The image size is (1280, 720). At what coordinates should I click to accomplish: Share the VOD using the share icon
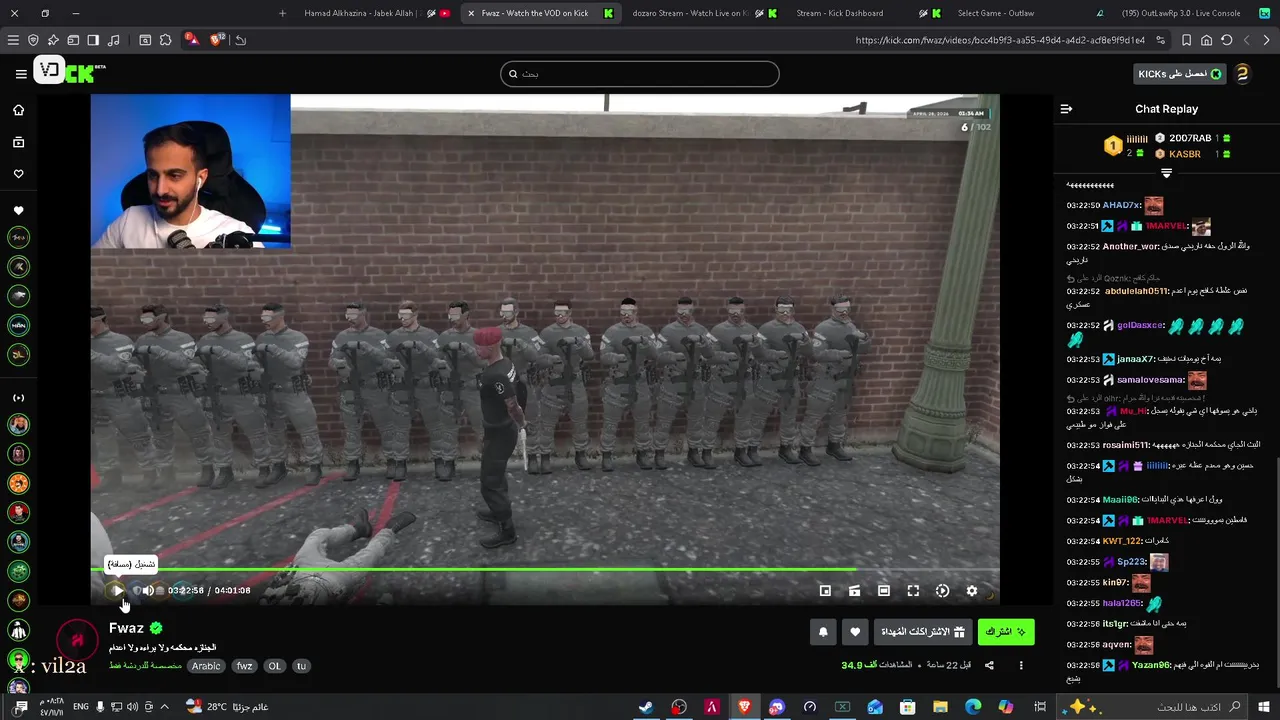[x=989, y=665]
